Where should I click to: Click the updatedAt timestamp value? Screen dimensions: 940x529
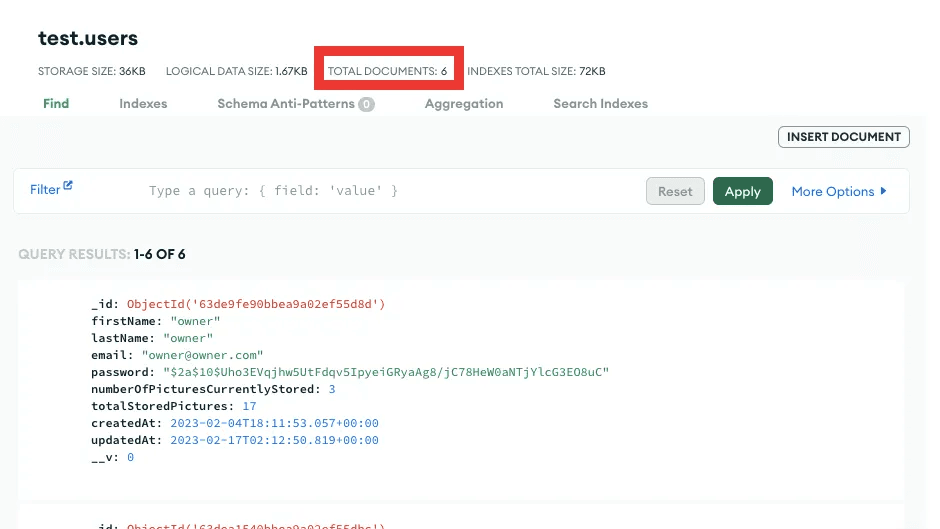click(x=275, y=440)
